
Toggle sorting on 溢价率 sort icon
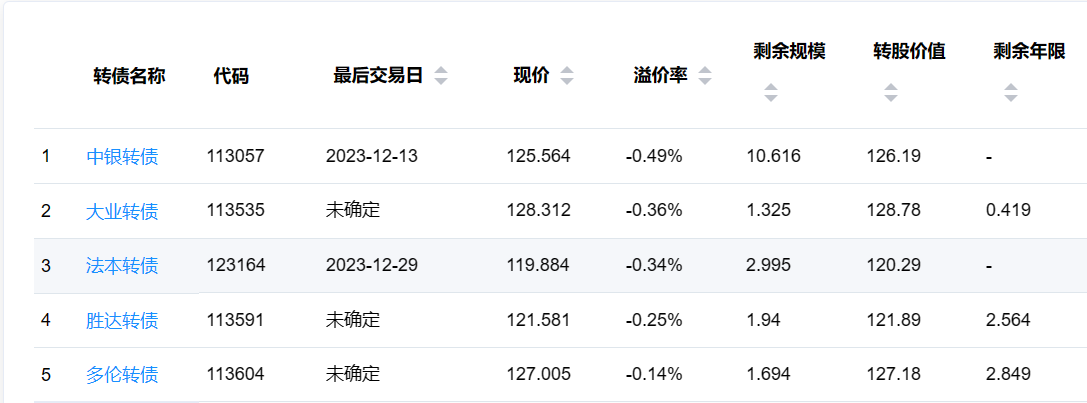pyautogui.click(x=705, y=76)
